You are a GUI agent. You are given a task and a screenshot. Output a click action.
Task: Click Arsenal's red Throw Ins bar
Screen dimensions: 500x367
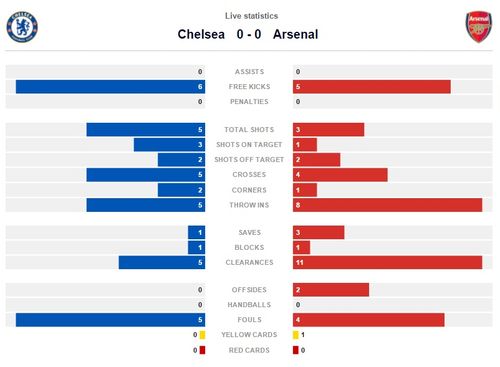click(388, 205)
